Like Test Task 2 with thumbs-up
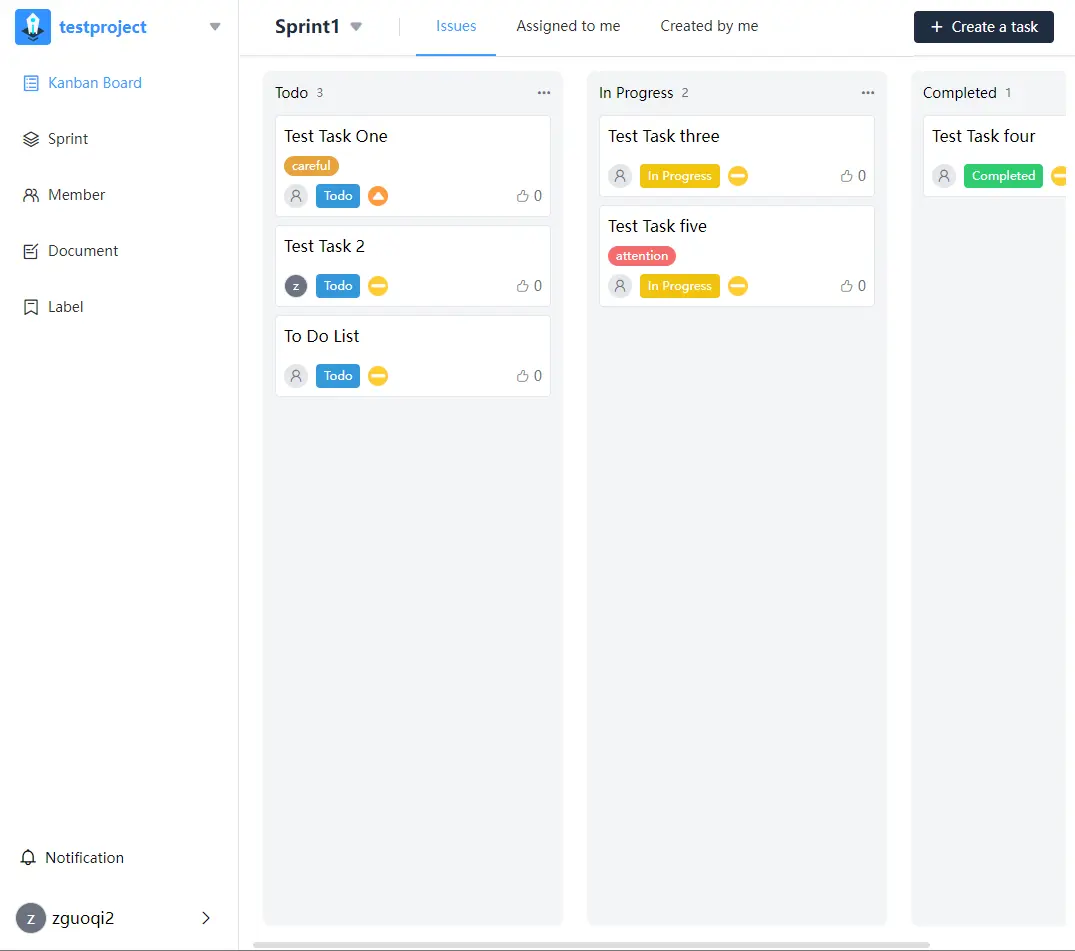Viewport: 1075px width, 951px height. (x=523, y=286)
